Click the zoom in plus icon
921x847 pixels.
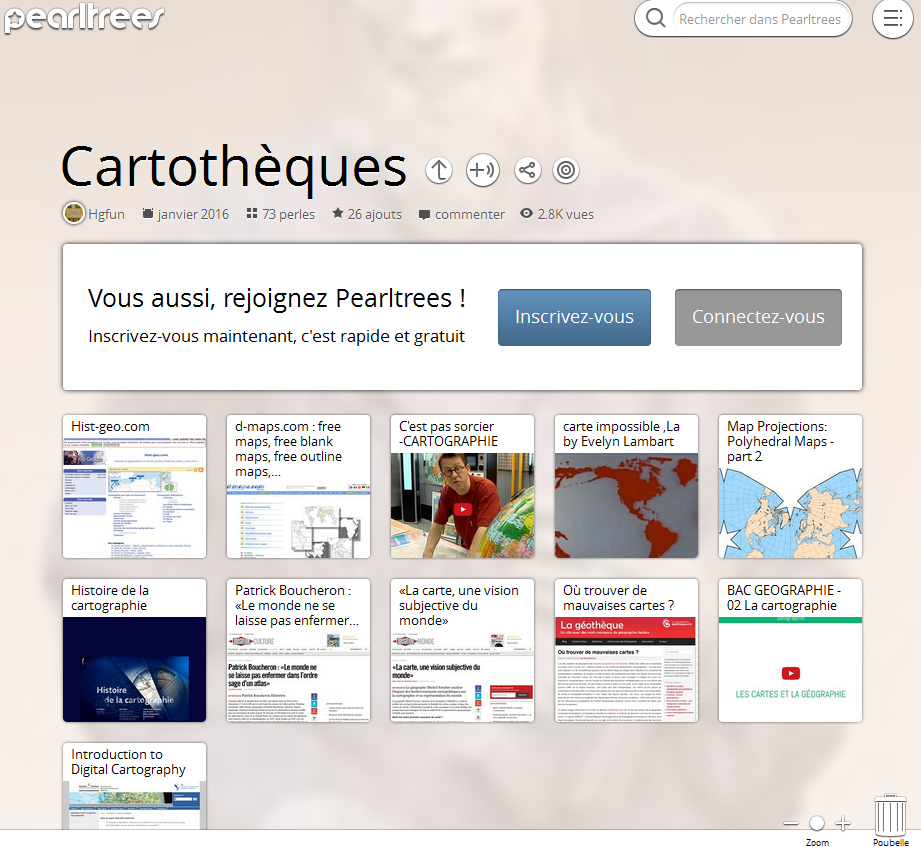point(843,824)
